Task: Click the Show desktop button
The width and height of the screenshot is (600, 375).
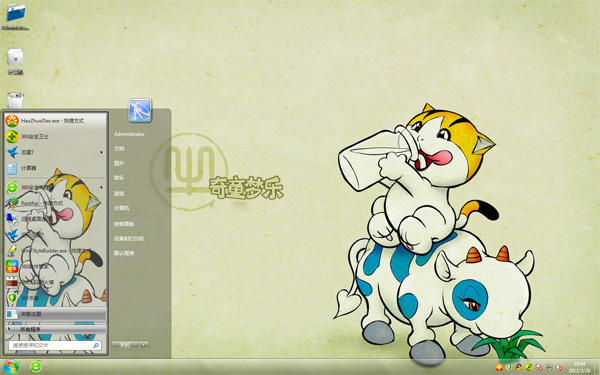Action: (x=597, y=367)
